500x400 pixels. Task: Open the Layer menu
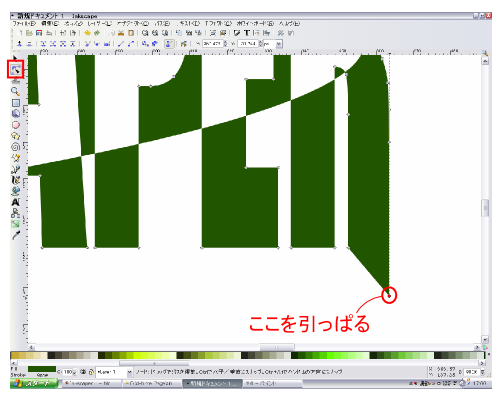pos(99,23)
